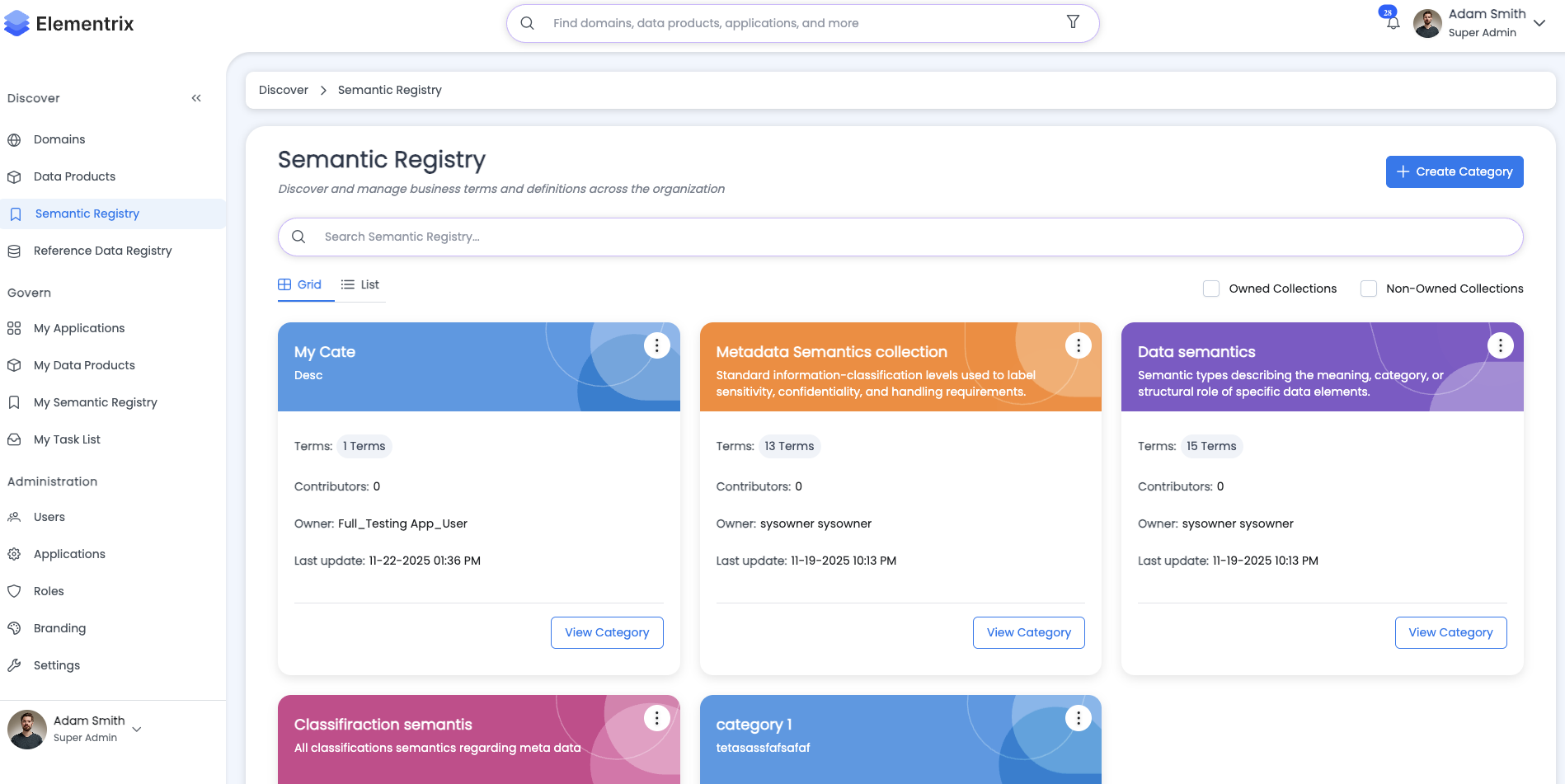Click the Discover breadcrumb link
The height and width of the screenshot is (784, 1565).
[284, 90]
